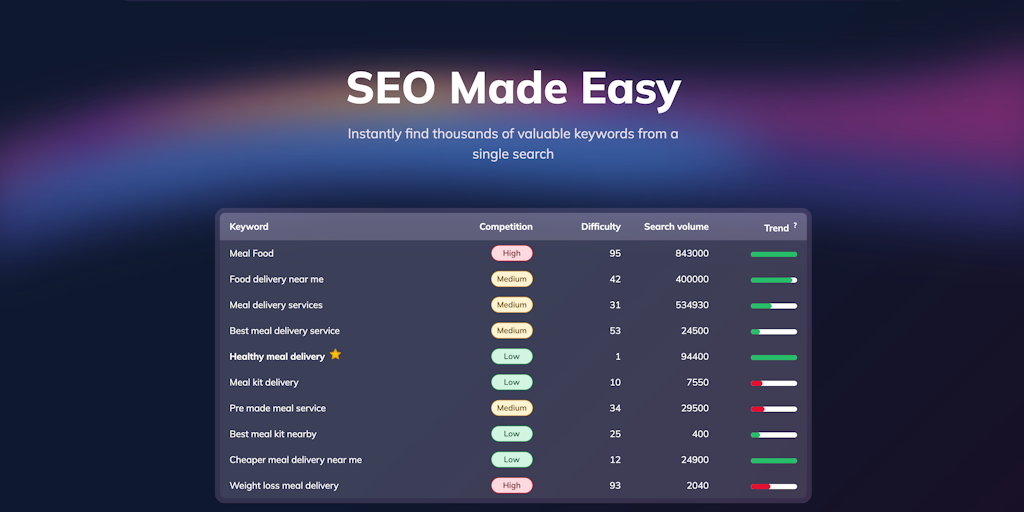The image size is (1024, 512).
Task: Click the Medium badge for Pre made meal service
Action: (512, 408)
